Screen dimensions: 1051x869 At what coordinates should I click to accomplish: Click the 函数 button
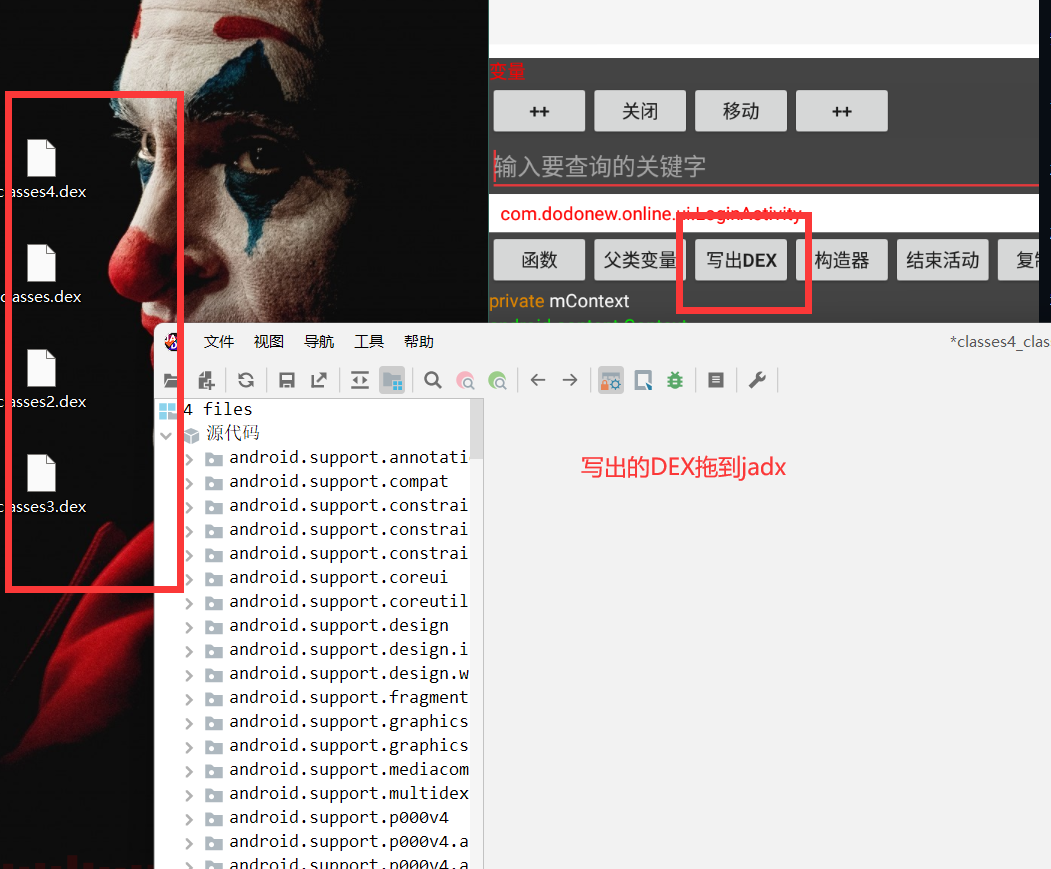click(x=539, y=259)
